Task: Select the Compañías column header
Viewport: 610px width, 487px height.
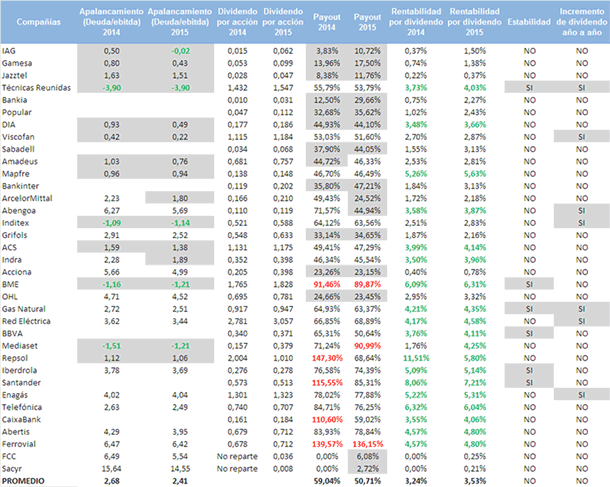Action: pos(39,22)
